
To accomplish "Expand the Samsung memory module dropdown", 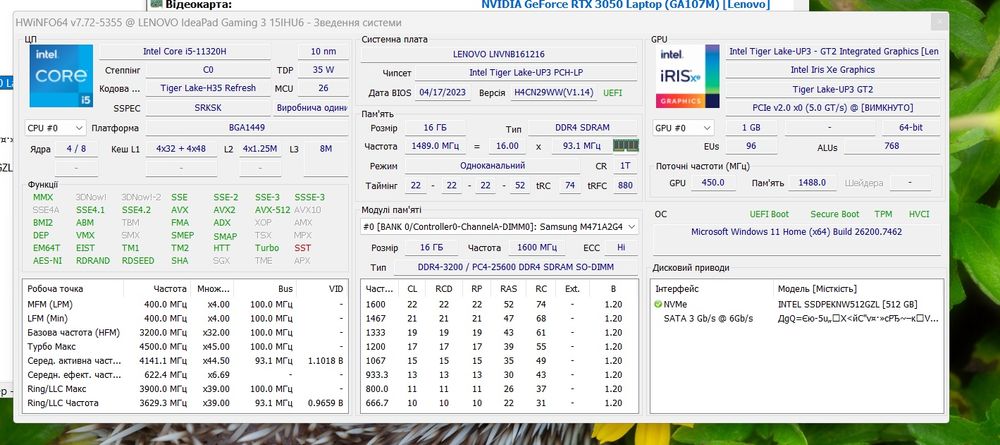I will coord(499,227).
